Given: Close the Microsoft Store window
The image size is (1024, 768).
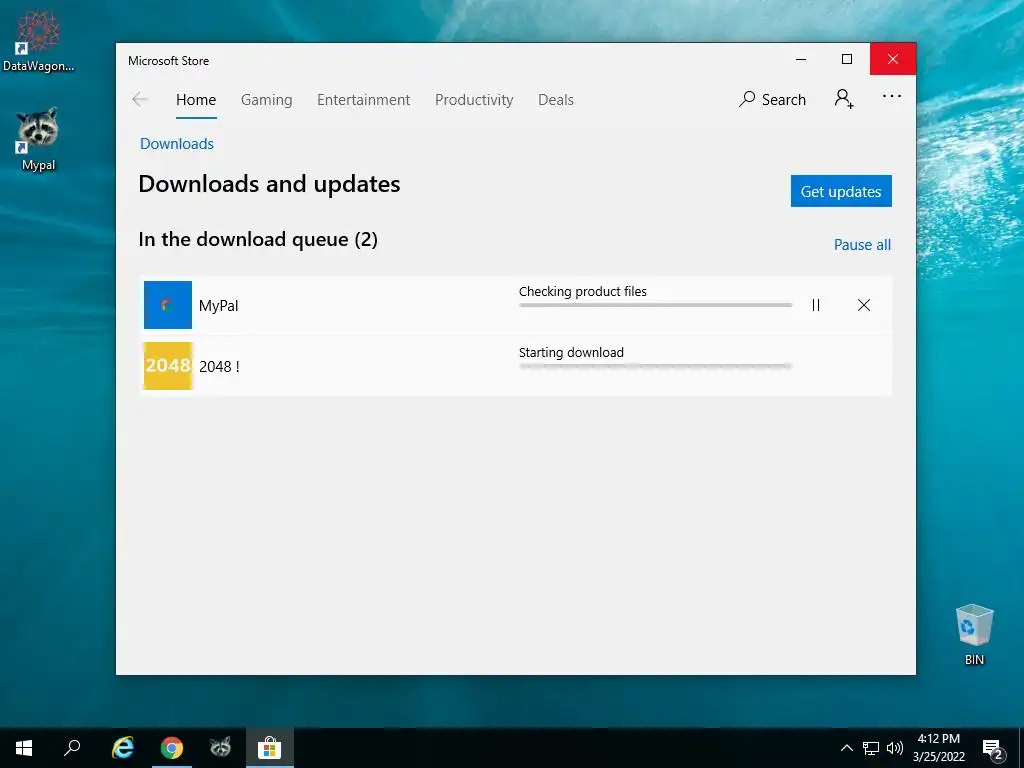Looking at the screenshot, I should [x=893, y=59].
